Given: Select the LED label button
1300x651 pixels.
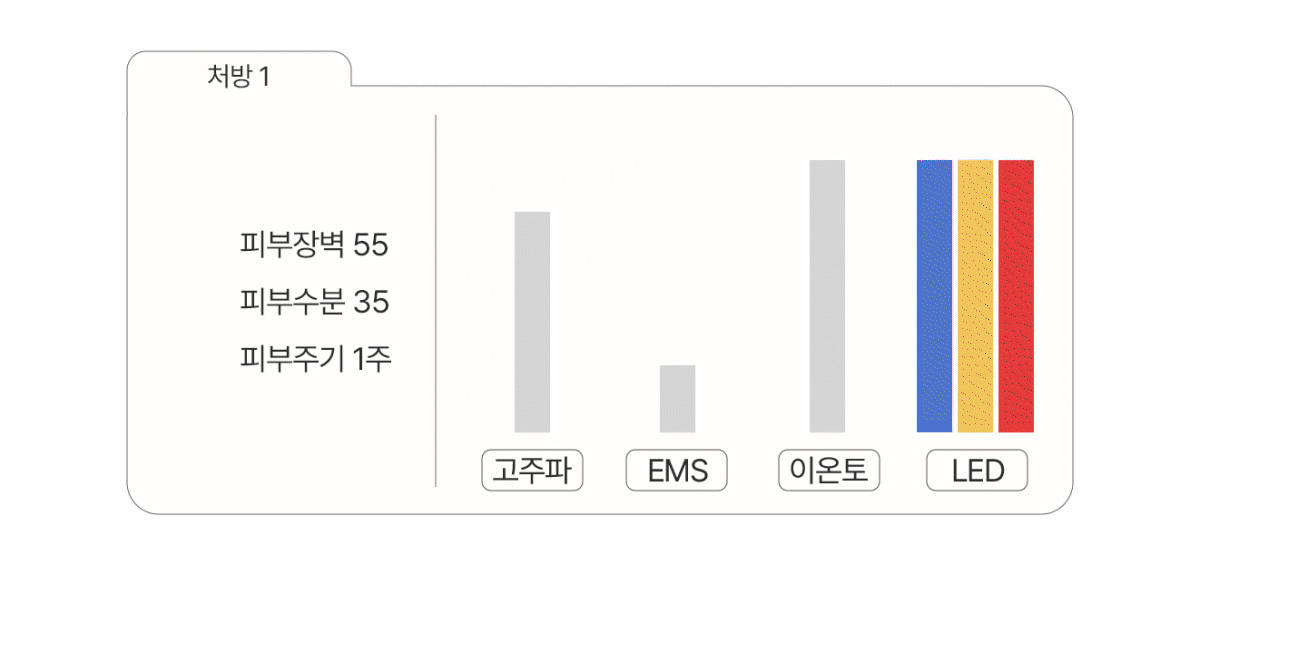Looking at the screenshot, I should (977, 471).
